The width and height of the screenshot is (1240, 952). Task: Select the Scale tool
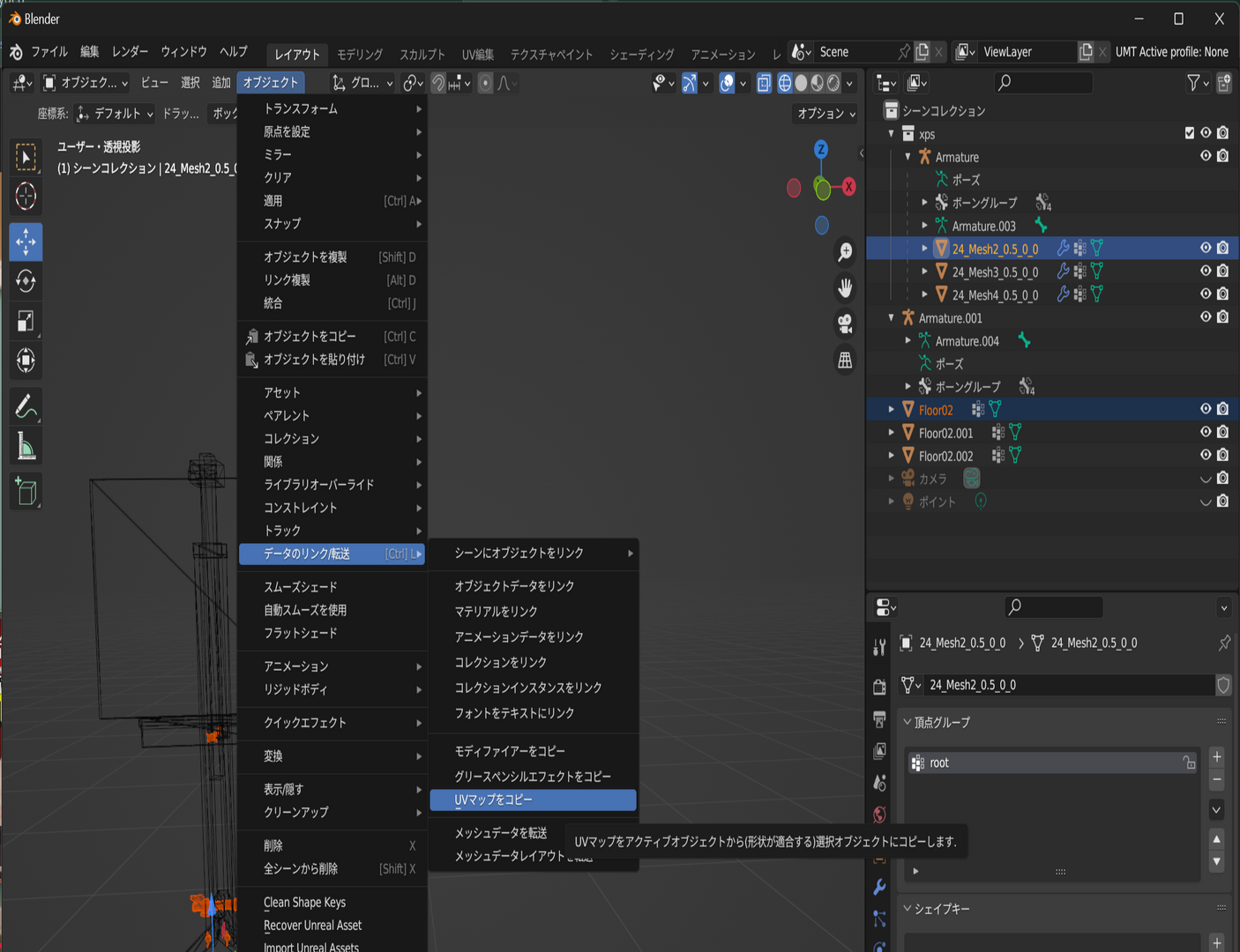pyautogui.click(x=26, y=321)
